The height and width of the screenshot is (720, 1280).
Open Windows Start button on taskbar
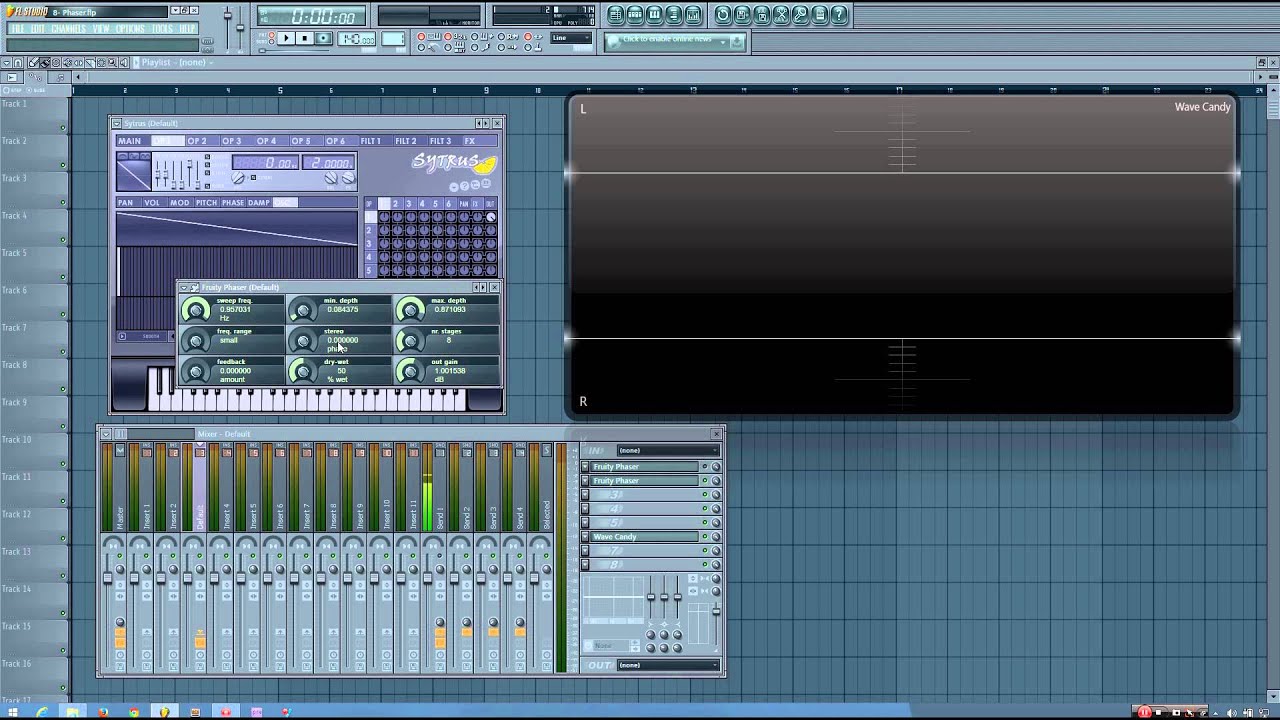click(x=12, y=712)
